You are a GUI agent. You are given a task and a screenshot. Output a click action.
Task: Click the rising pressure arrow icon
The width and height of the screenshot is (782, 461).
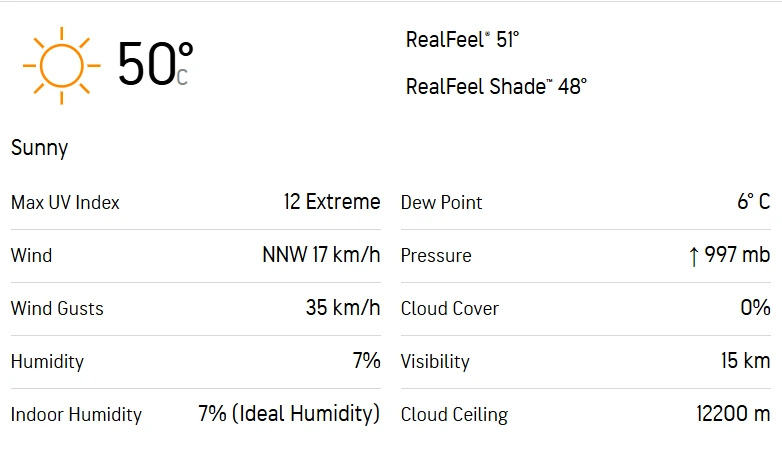pos(693,256)
